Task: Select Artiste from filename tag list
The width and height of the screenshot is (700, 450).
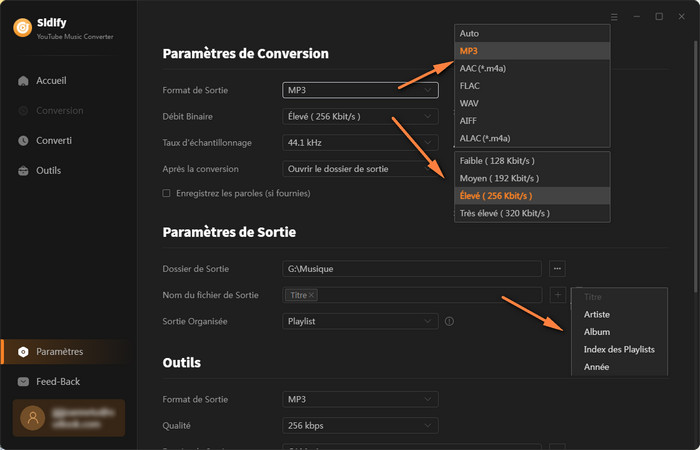Action: tap(597, 314)
